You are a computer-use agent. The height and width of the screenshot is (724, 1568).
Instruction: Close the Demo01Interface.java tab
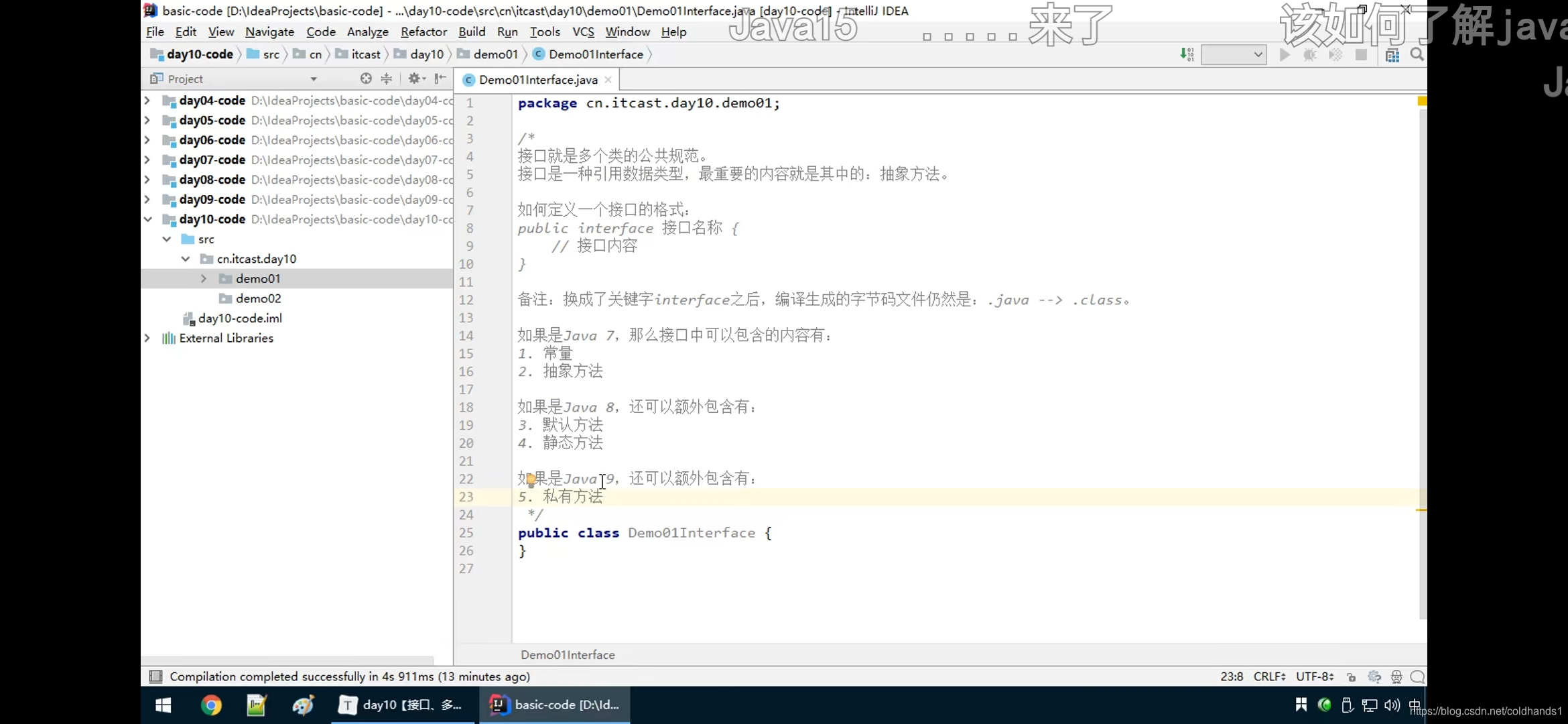(x=608, y=80)
